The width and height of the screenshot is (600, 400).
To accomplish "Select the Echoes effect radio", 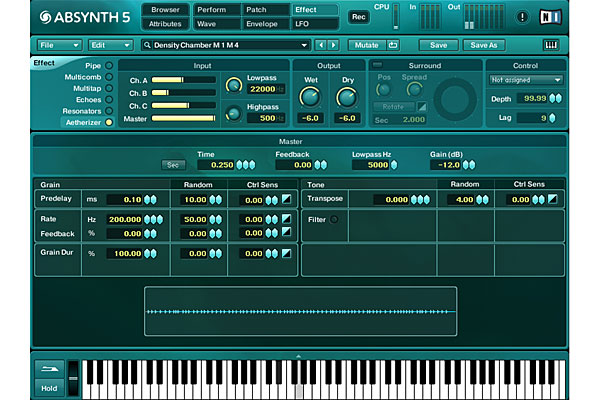I will pyautogui.click(x=109, y=100).
